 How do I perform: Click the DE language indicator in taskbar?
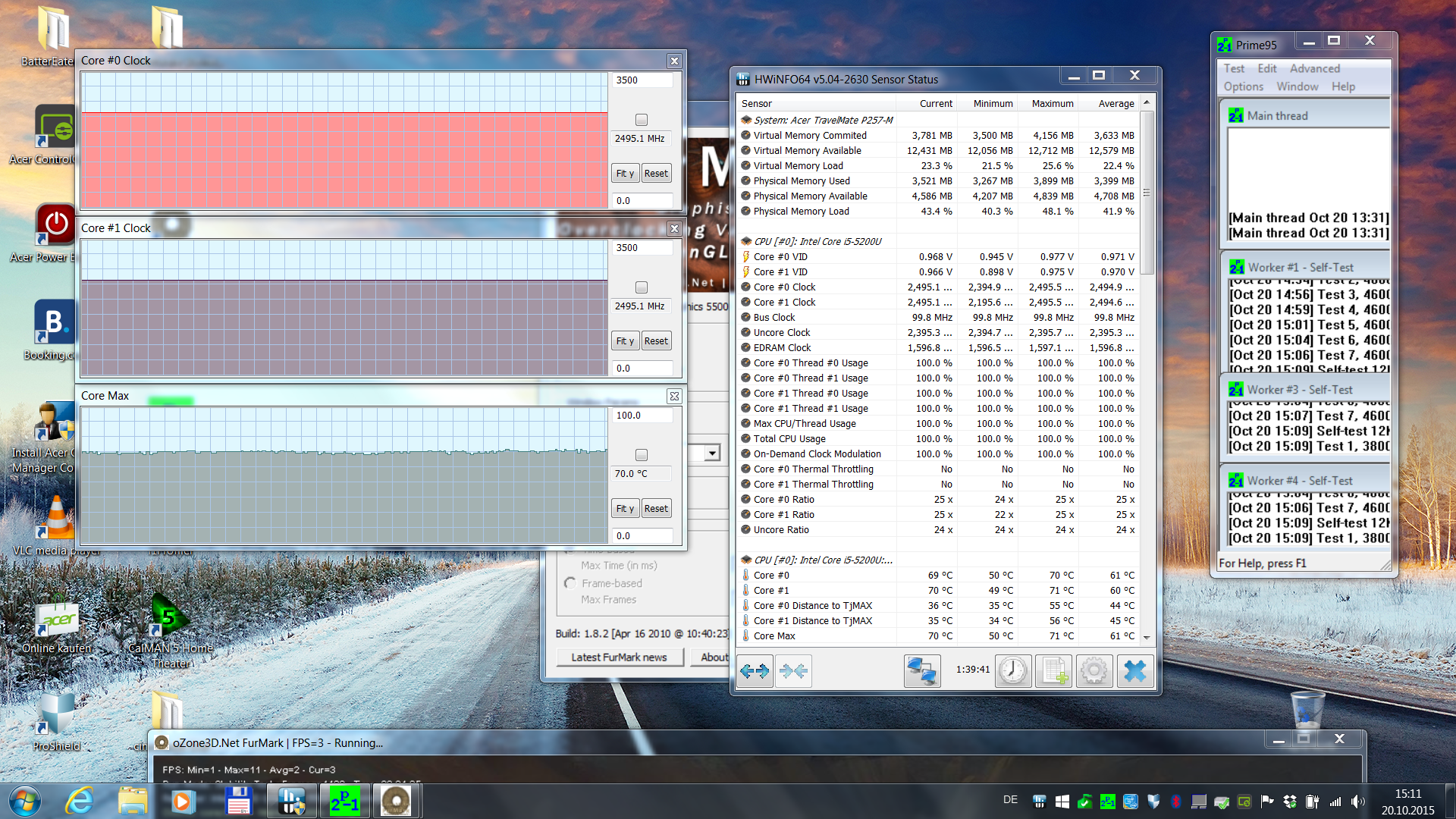point(1010,800)
